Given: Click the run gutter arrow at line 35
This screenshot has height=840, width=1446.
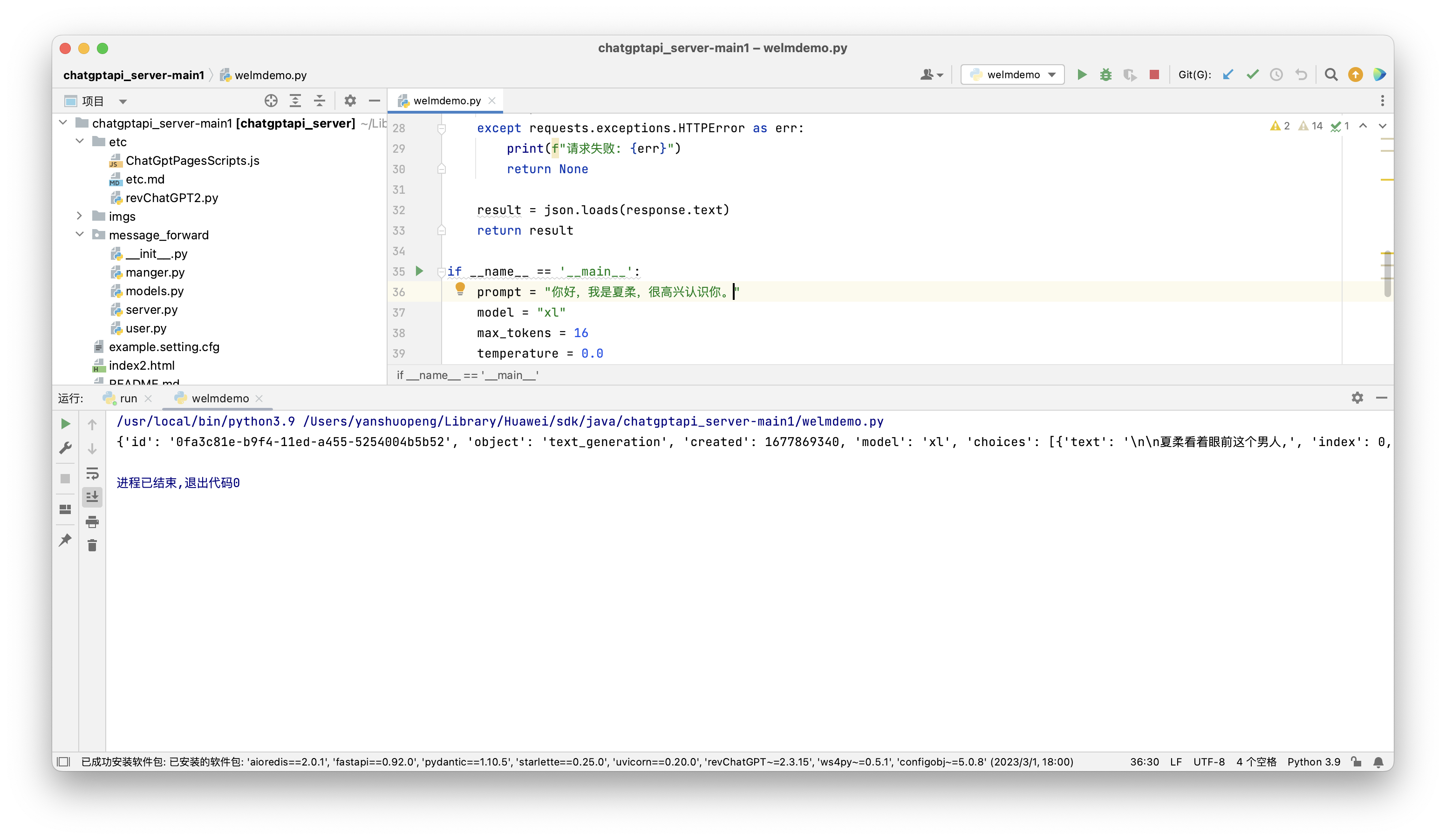Looking at the screenshot, I should point(419,271).
